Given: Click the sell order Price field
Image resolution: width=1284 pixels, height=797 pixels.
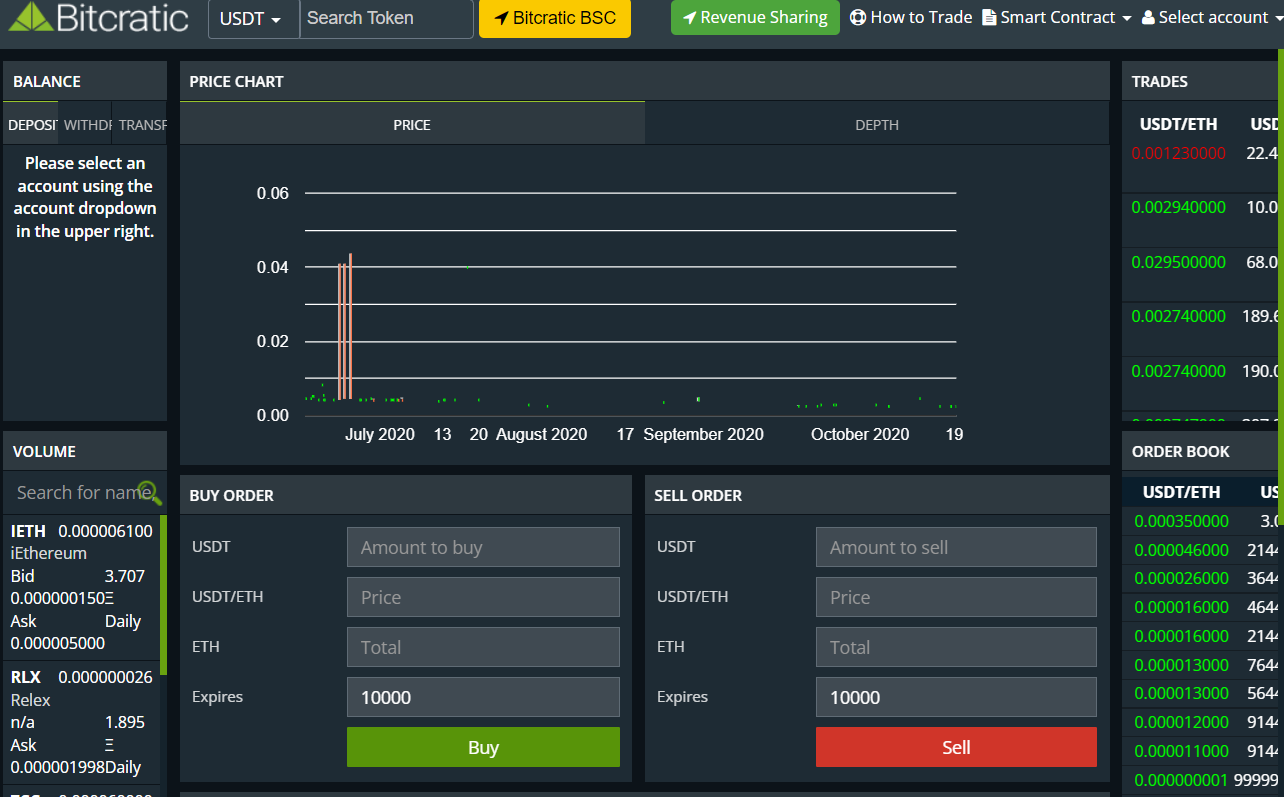Looking at the screenshot, I should 956,597.
